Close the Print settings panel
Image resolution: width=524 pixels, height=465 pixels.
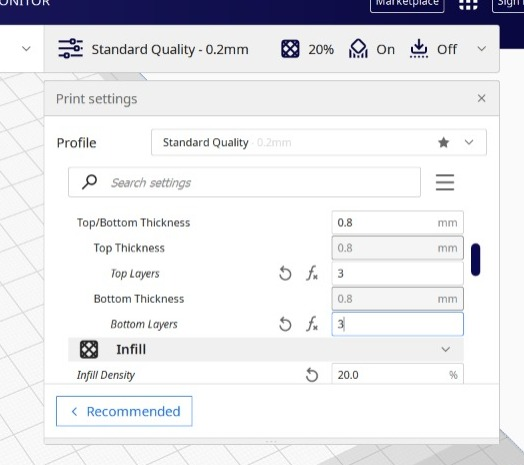pos(482,98)
